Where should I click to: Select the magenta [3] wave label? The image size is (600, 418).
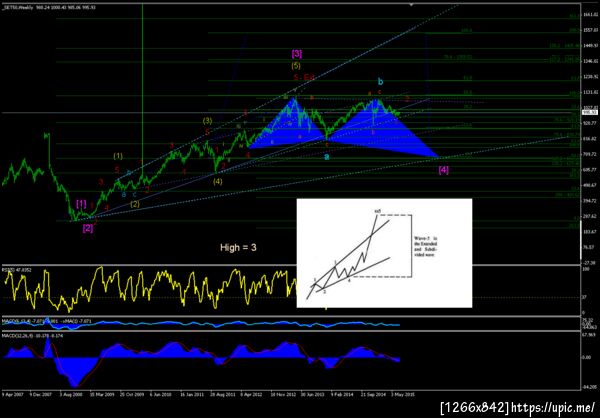[x=297, y=54]
